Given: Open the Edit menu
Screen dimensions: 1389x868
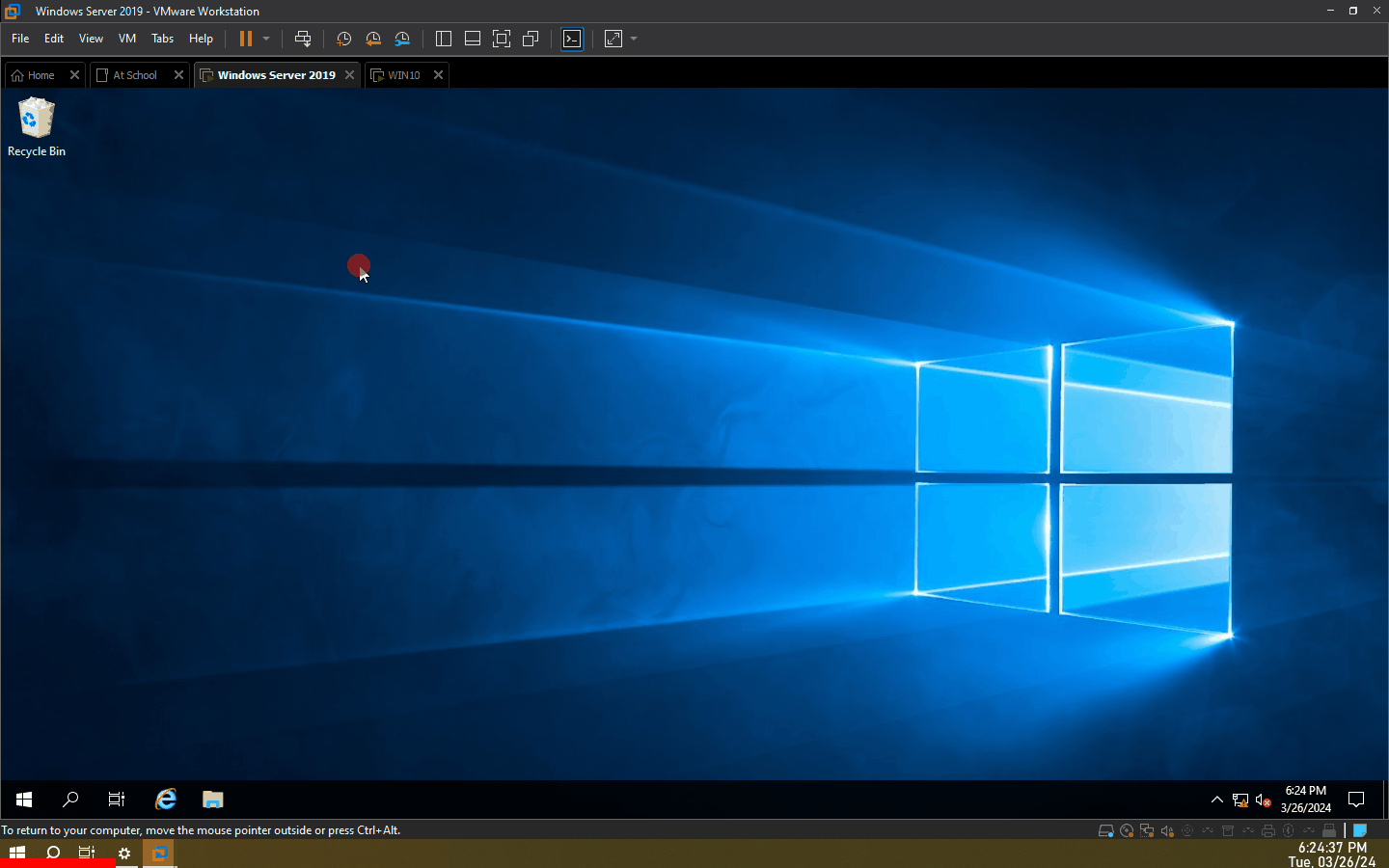Looking at the screenshot, I should (x=54, y=39).
